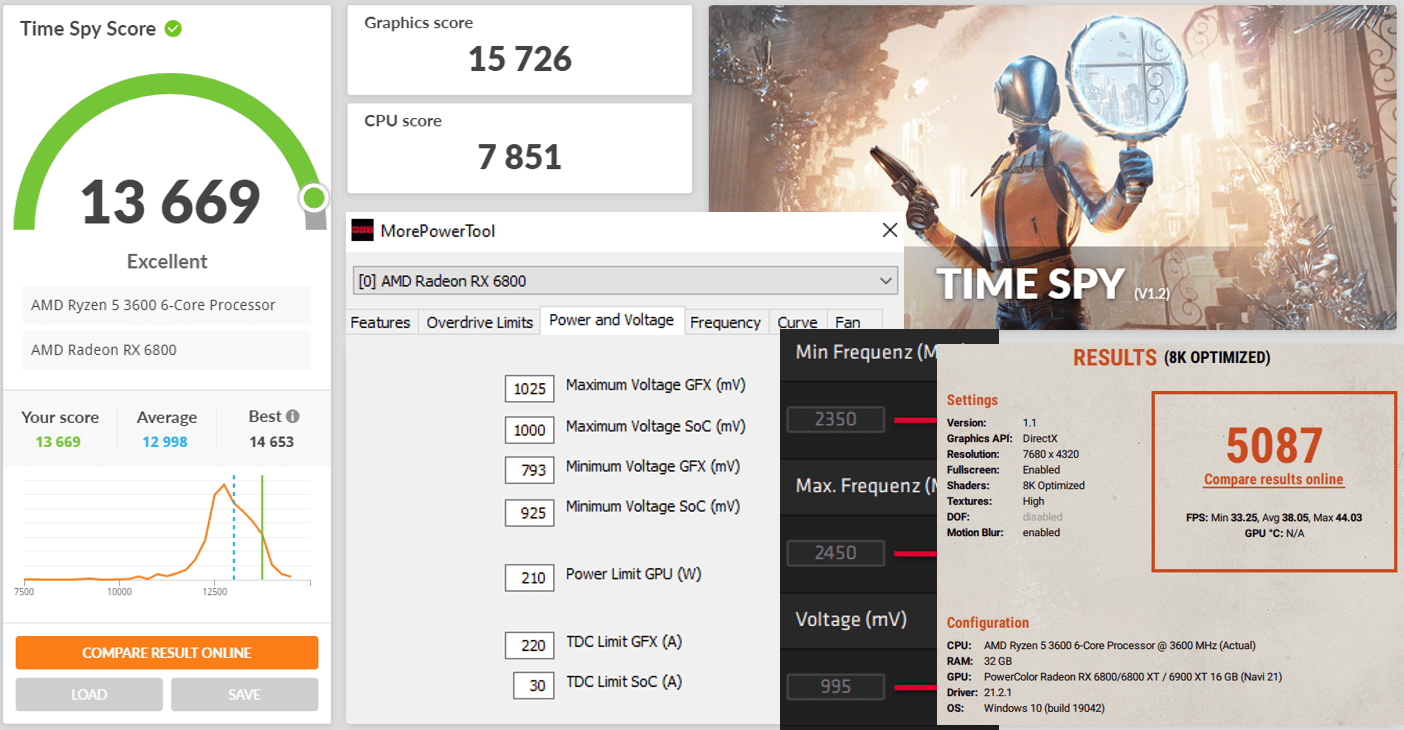Click the green verified checkmark icon

click(x=173, y=28)
